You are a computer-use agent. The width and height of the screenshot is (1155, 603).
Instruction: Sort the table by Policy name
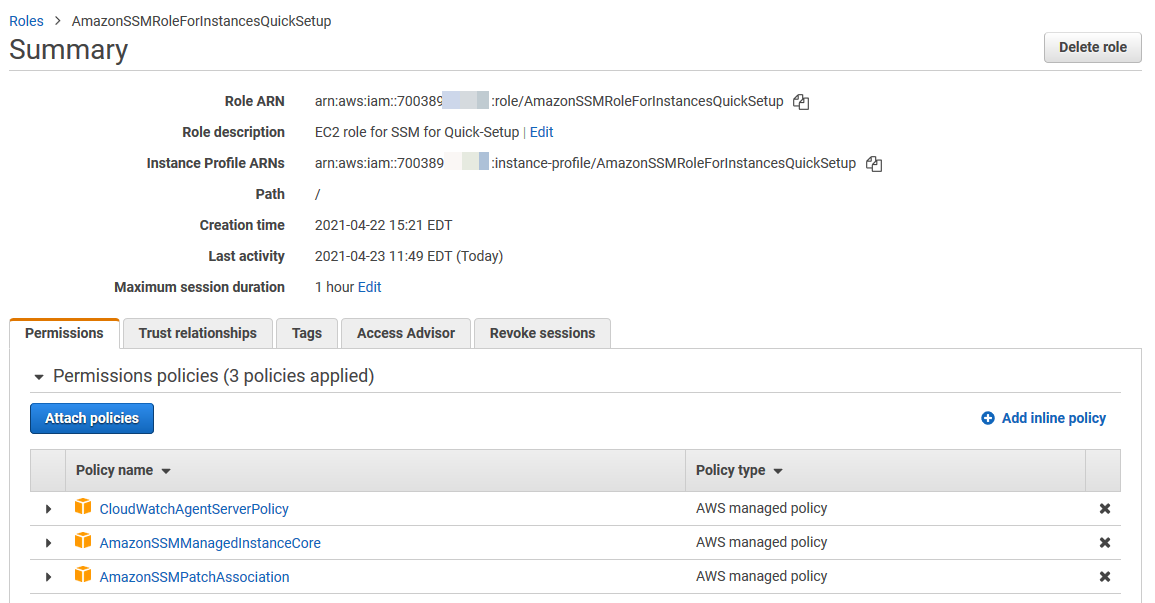pos(123,470)
